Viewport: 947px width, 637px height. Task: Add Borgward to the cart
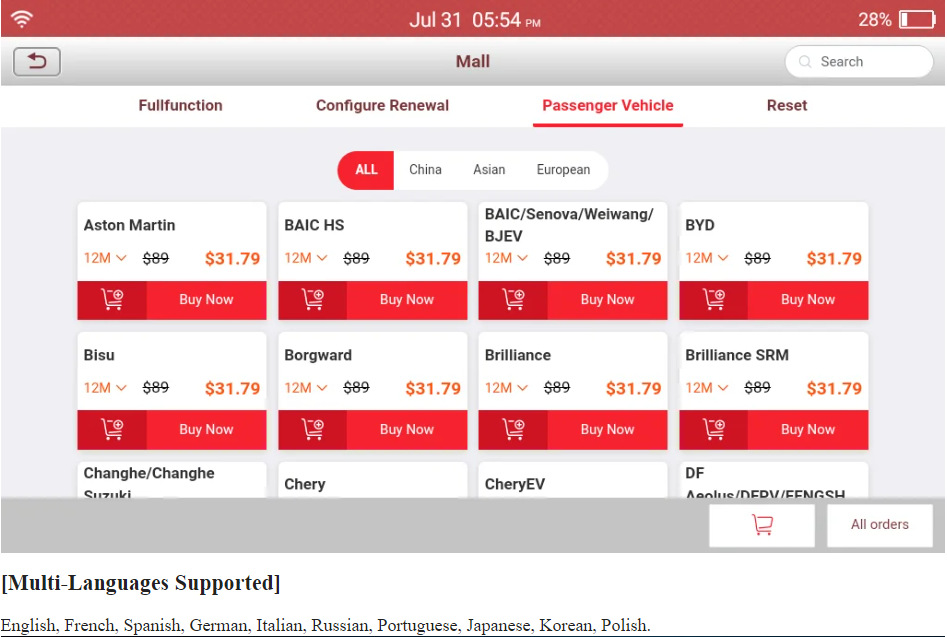(312, 429)
